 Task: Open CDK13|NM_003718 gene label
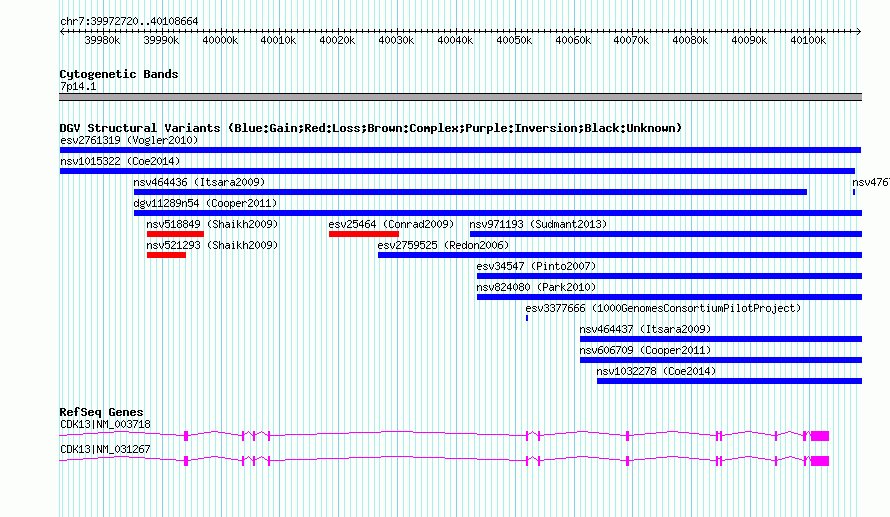tap(106, 424)
